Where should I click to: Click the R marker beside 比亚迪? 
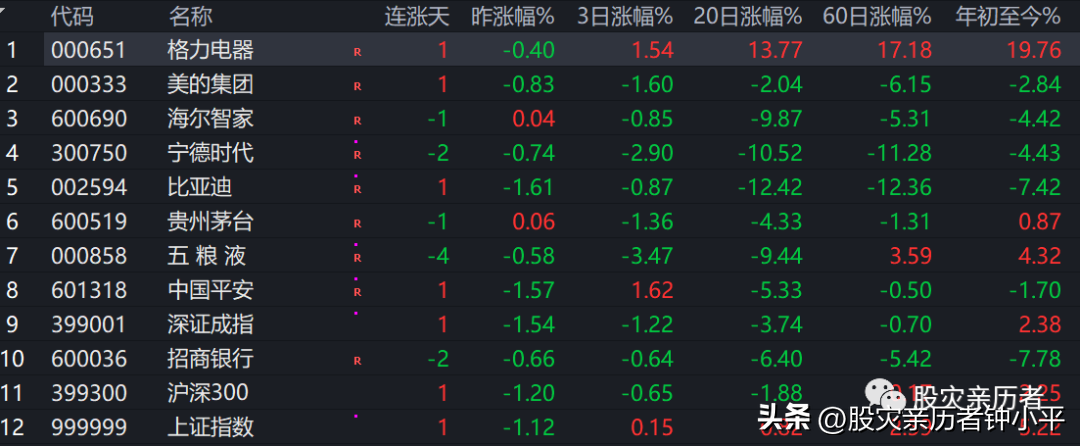click(x=357, y=189)
